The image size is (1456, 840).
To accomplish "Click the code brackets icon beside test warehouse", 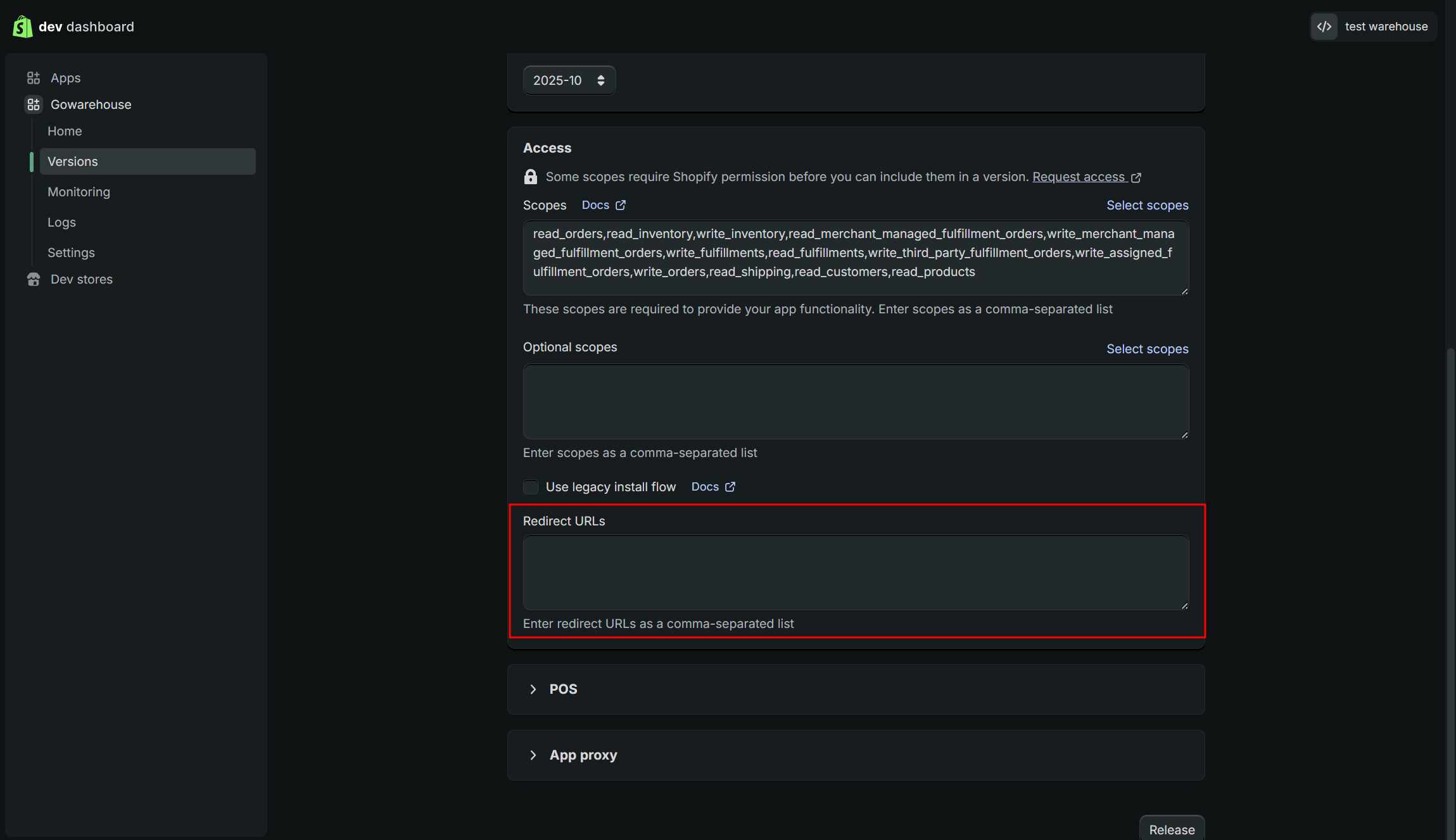I will click(x=1324, y=27).
